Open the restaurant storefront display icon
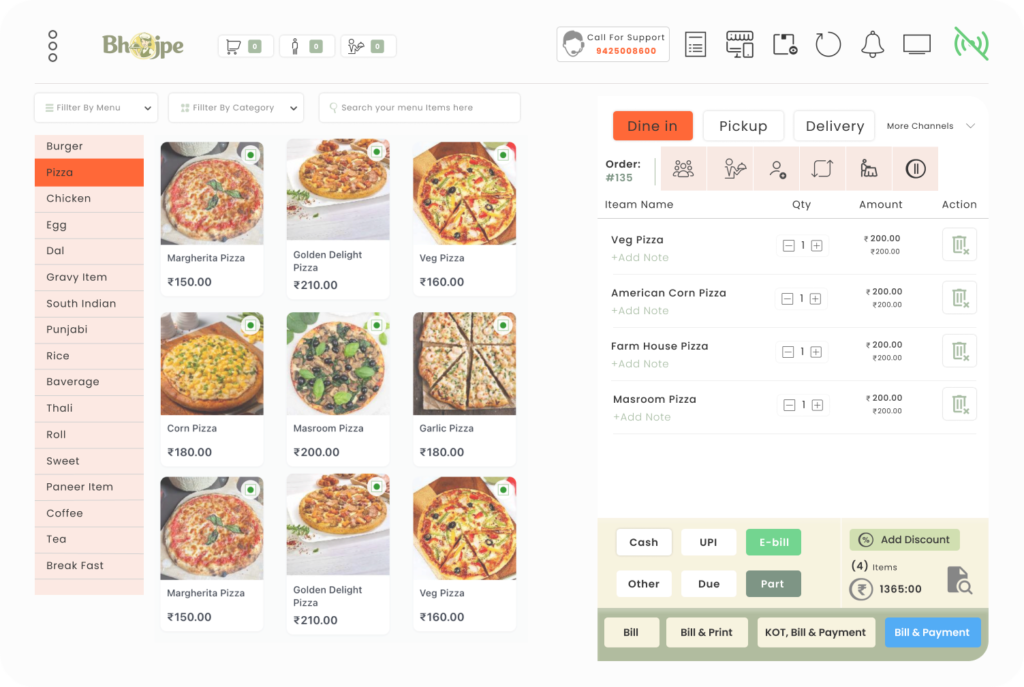The height and width of the screenshot is (687, 1024). [740, 44]
